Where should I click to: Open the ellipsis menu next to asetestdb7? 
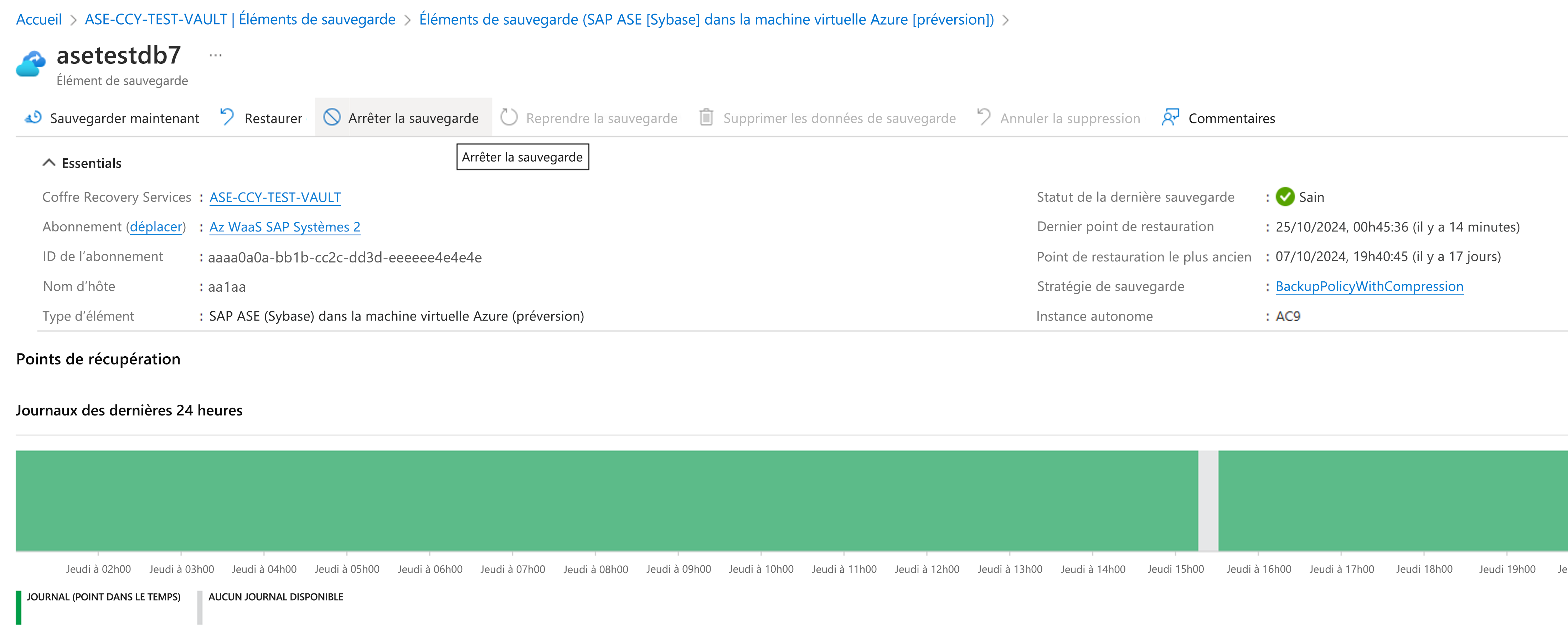pyautogui.click(x=216, y=55)
